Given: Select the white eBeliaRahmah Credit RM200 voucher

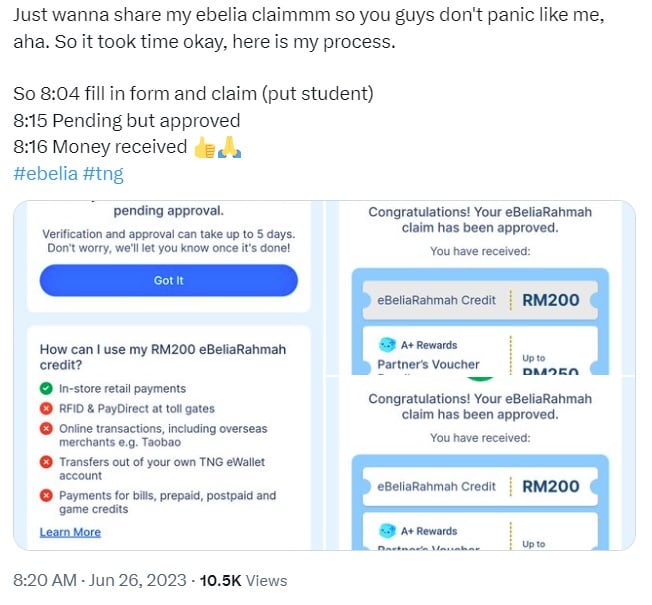Looking at the screenshot, I should (x=480, y=486).
